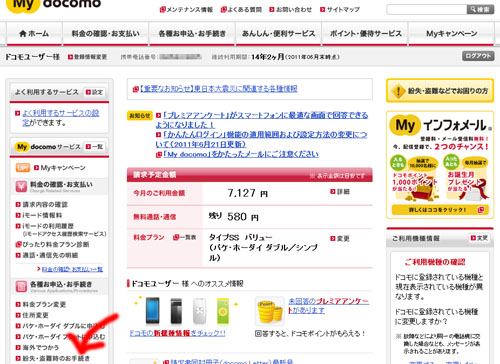Image resolution: width=500 pixels, height=364 pixels.
Task: Open 変更 for ご利用機種情報
Action: [x=479, y=238]
